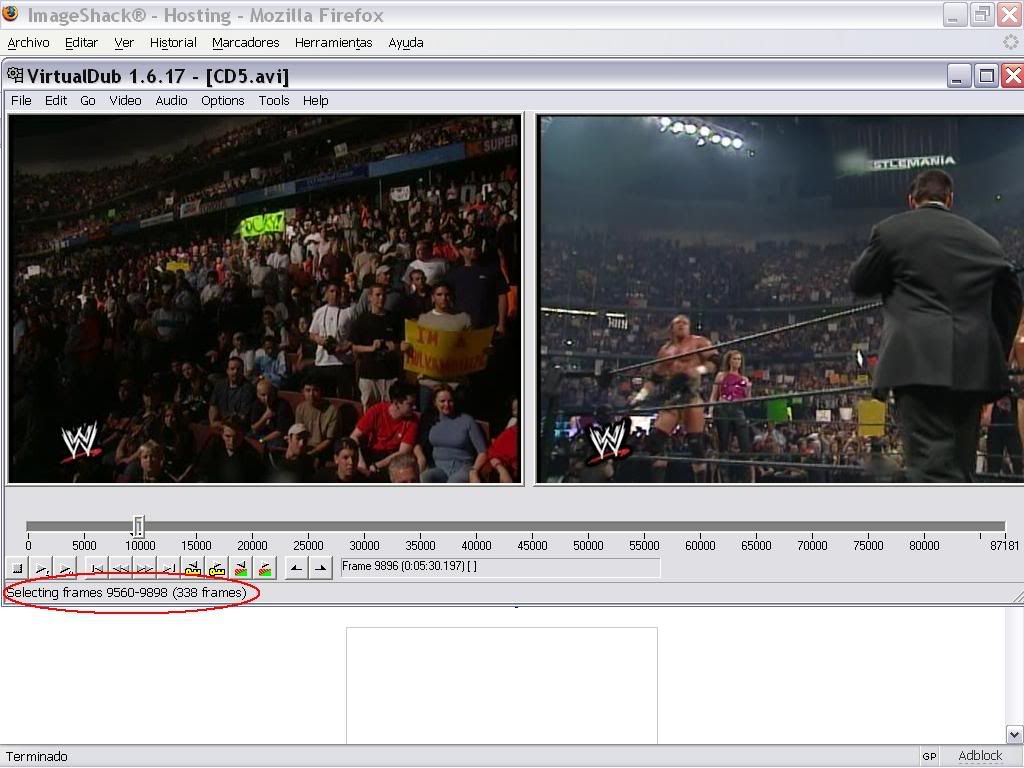Click the Stop playback button
Screen dimensions: 1024x768
17,569
